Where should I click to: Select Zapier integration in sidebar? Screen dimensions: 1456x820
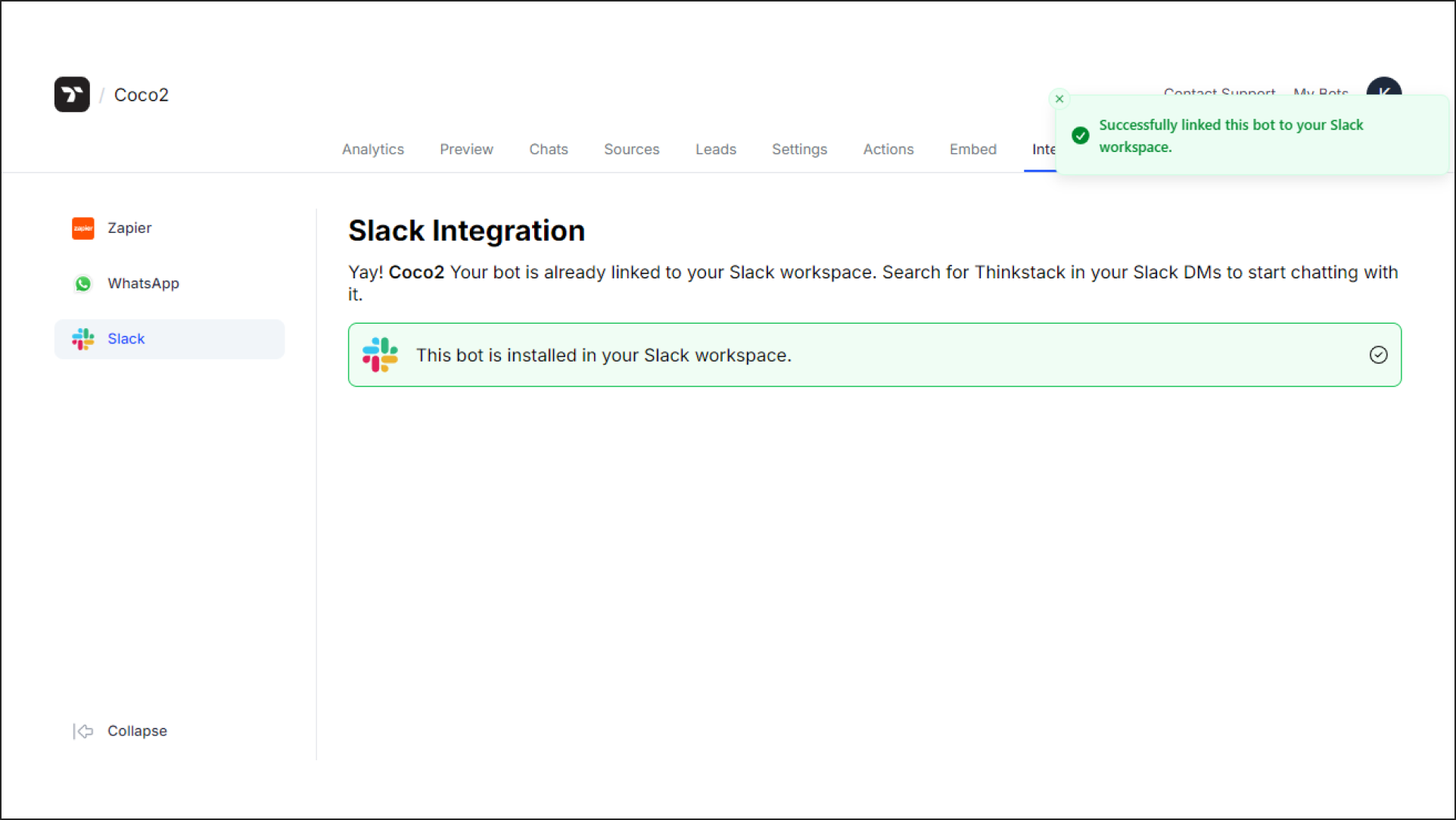point(170,228)
